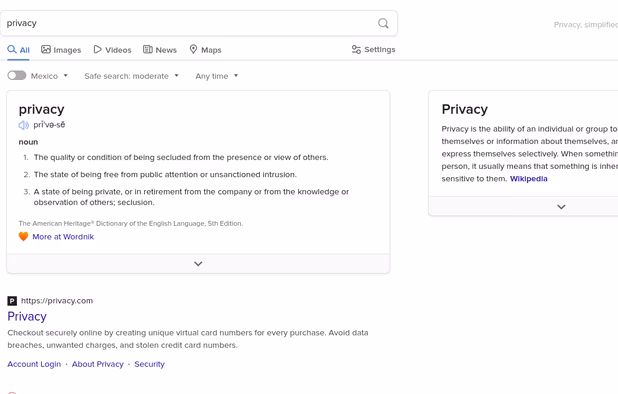Viewport: 618px width, 394px height.
Task: Play the privacy pronunciation audio
Action: tap(24, 125)
